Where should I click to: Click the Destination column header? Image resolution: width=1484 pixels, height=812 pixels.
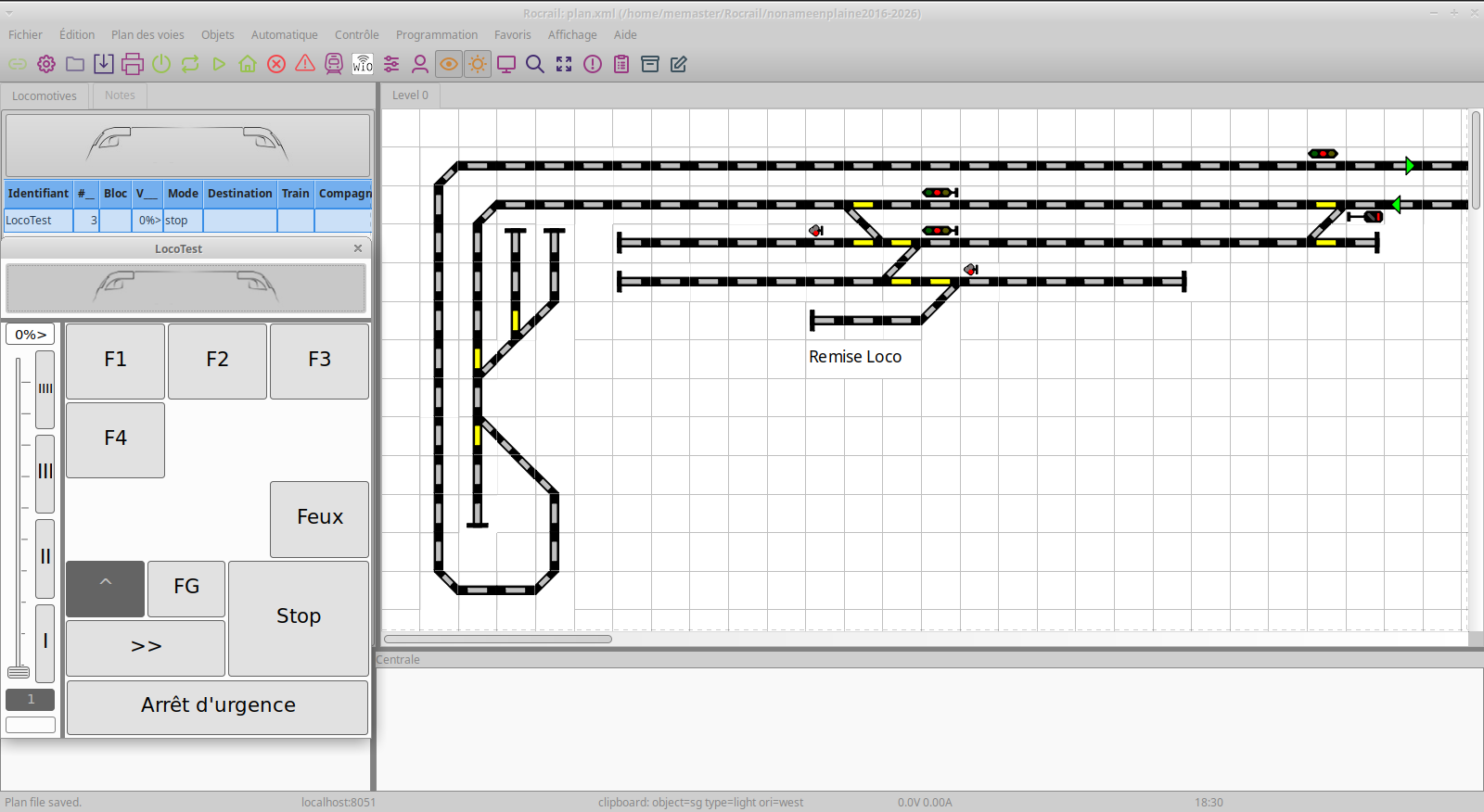[240, 194]
